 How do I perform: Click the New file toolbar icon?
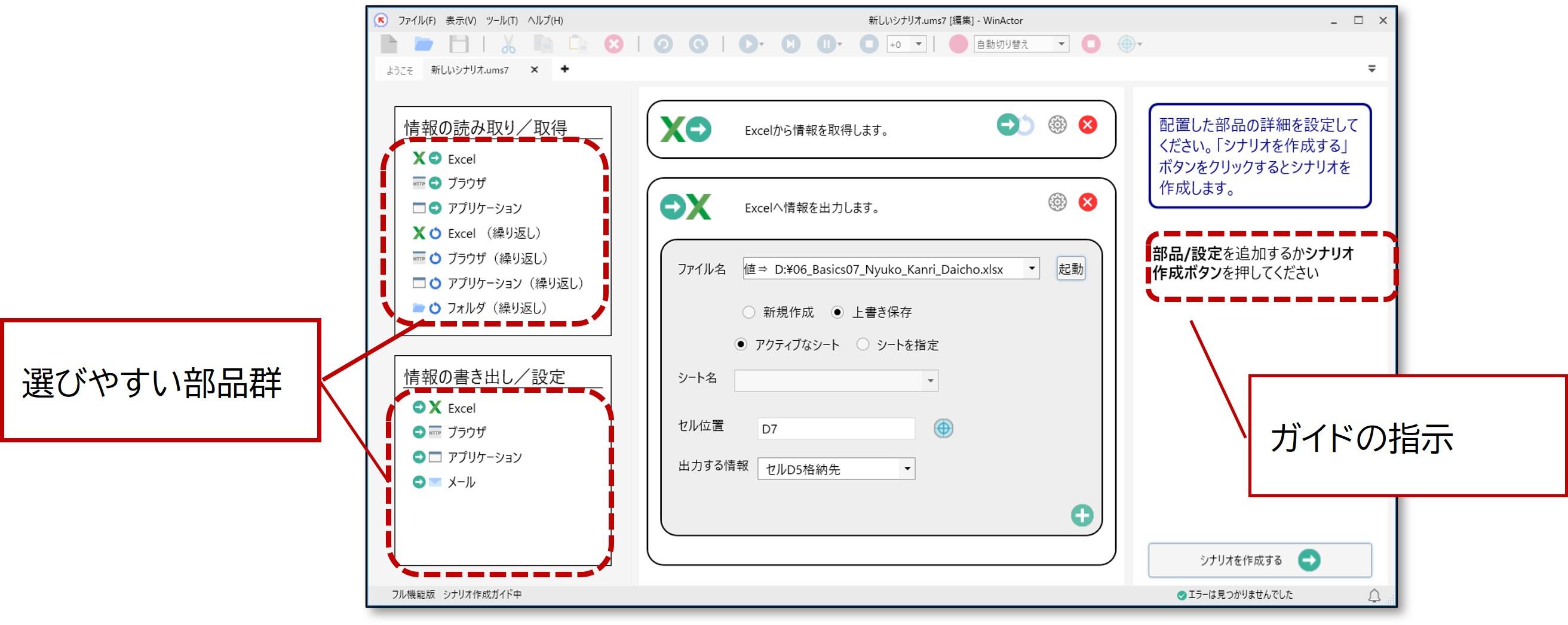(389, 44)
